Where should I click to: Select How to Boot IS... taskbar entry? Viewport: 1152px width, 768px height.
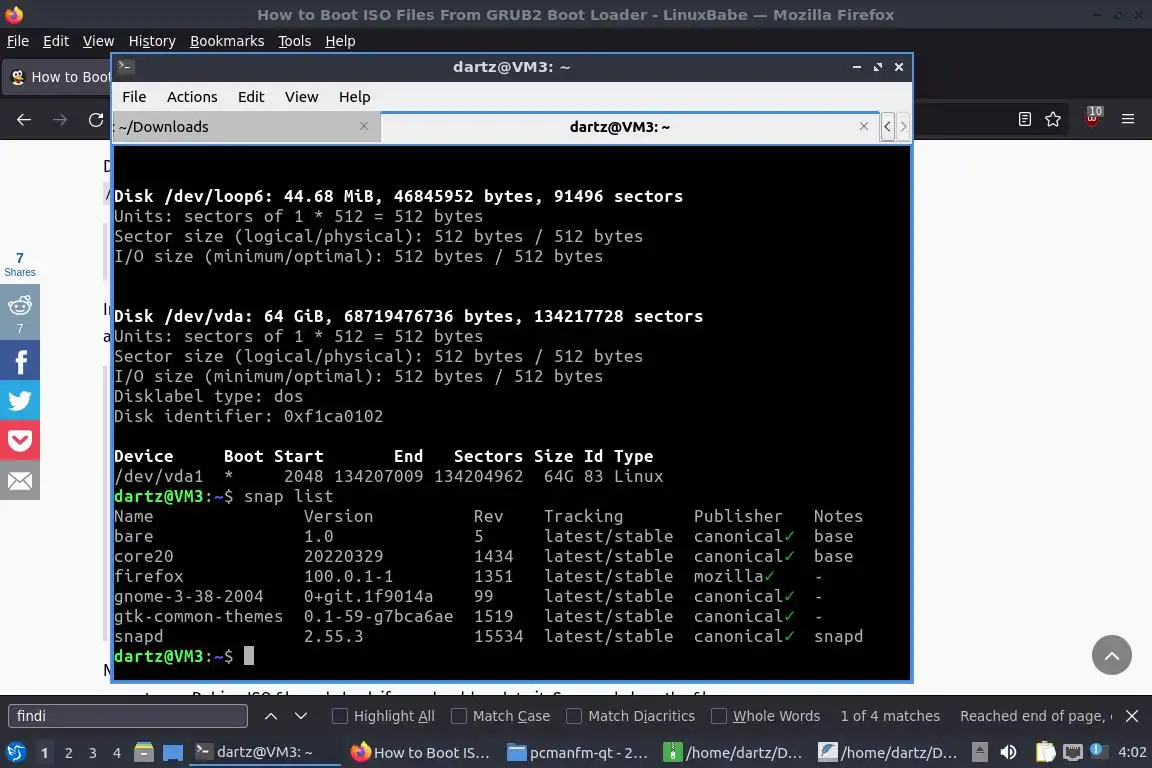tap(420, 752)
